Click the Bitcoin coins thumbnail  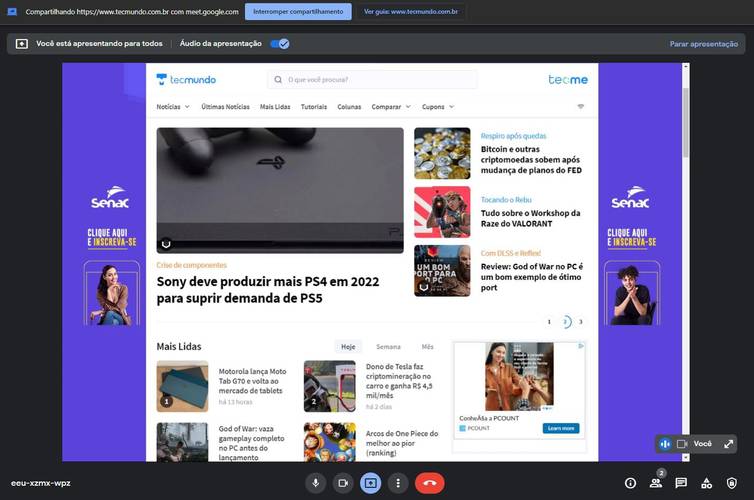[x=442, y=153]
